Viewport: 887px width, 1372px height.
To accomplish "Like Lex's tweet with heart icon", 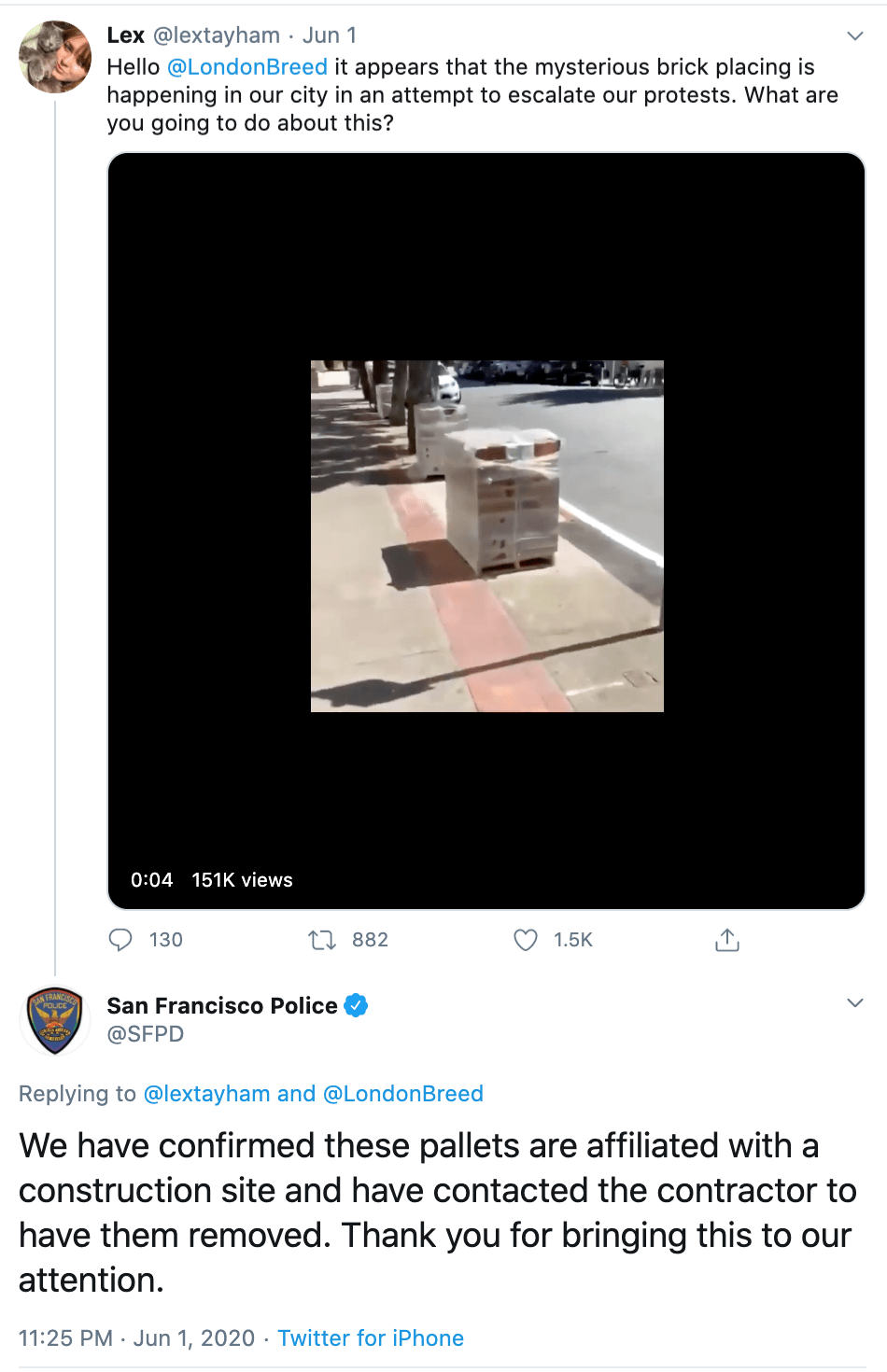I will point(526,939).
